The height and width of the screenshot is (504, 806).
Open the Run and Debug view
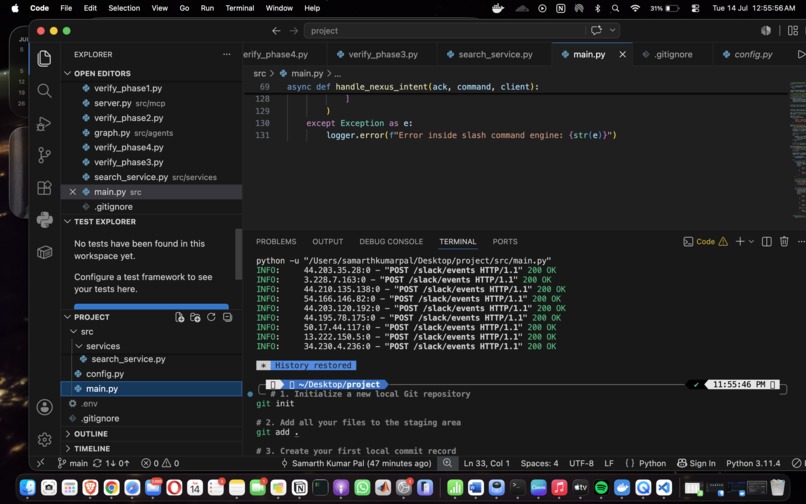[45, 123]
